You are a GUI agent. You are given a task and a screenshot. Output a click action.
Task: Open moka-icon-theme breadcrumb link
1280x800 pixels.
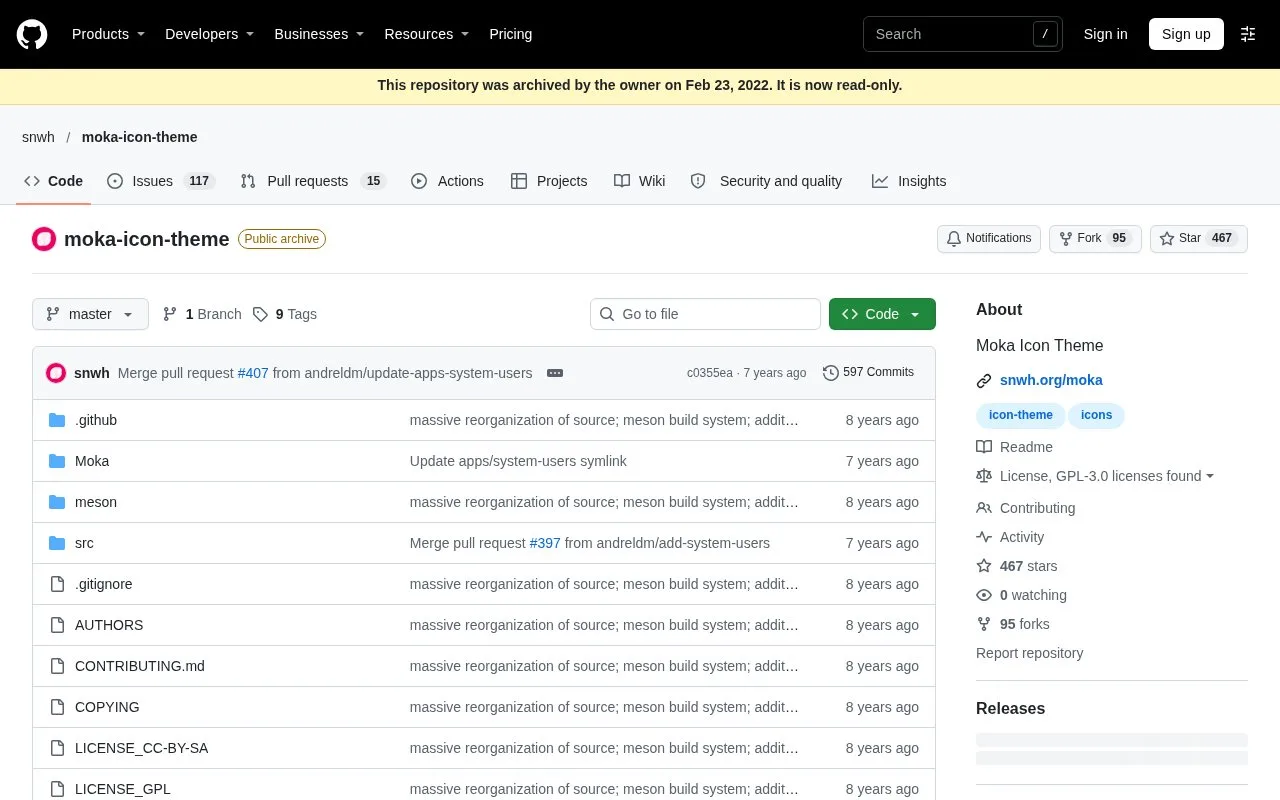coord(139,137)
